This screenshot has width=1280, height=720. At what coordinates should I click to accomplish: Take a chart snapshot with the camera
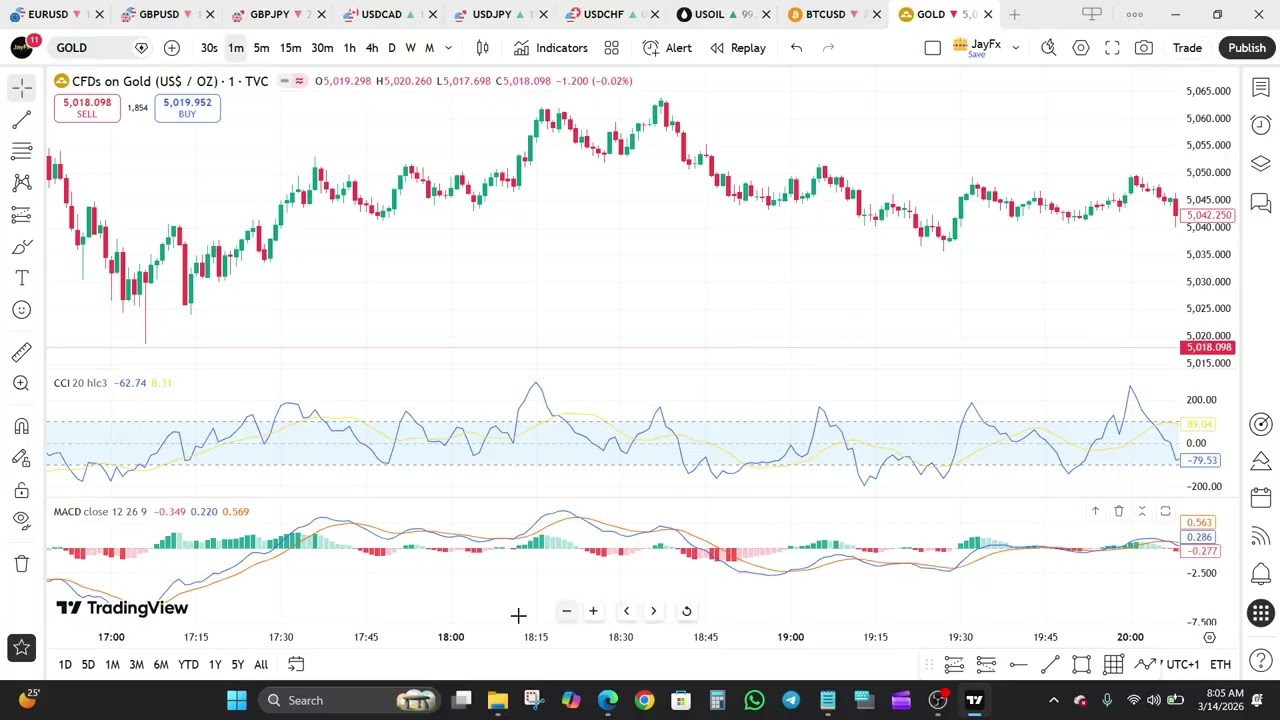[x=1143, y=48]
